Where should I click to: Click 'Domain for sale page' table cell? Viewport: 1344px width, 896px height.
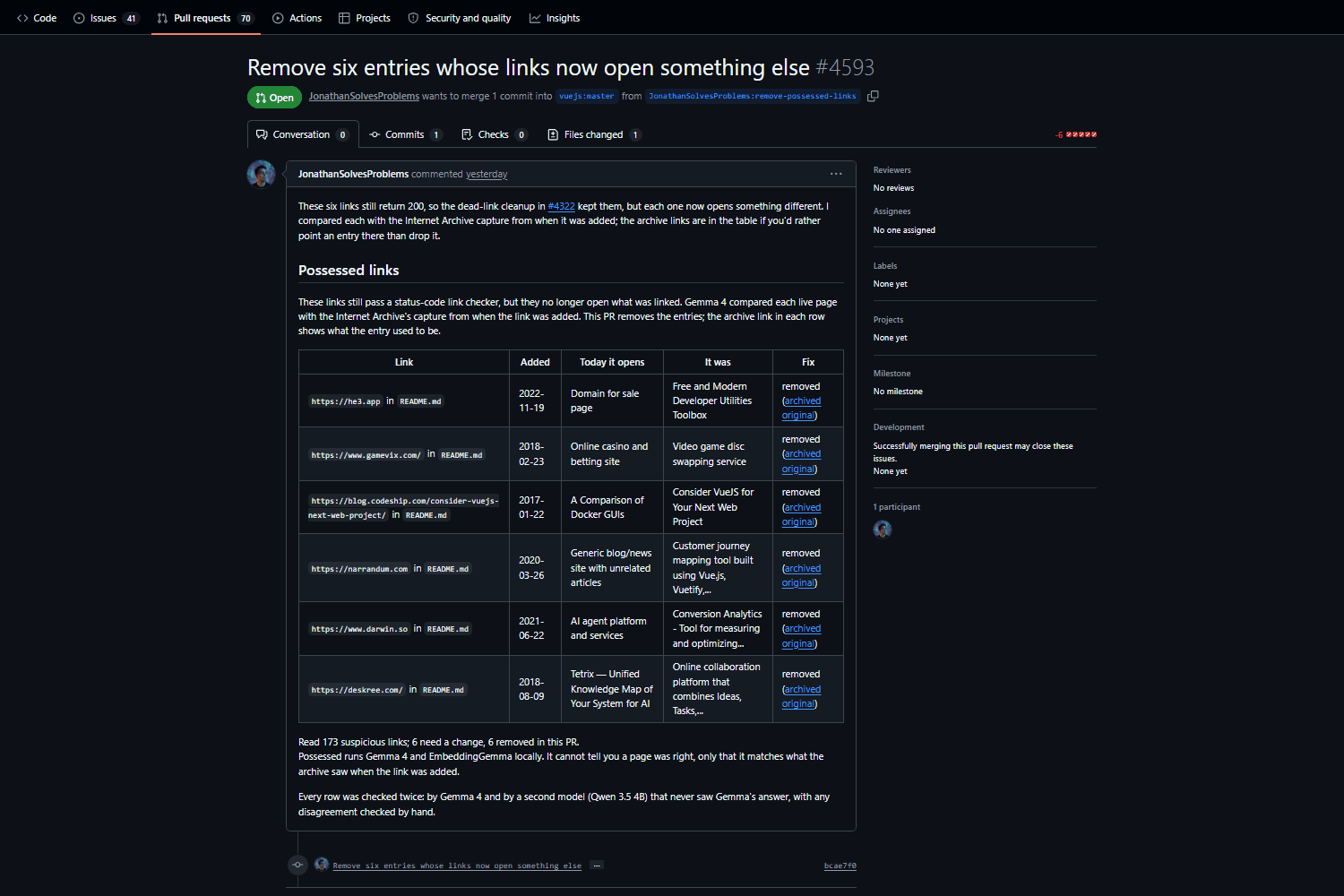point(613,401)
